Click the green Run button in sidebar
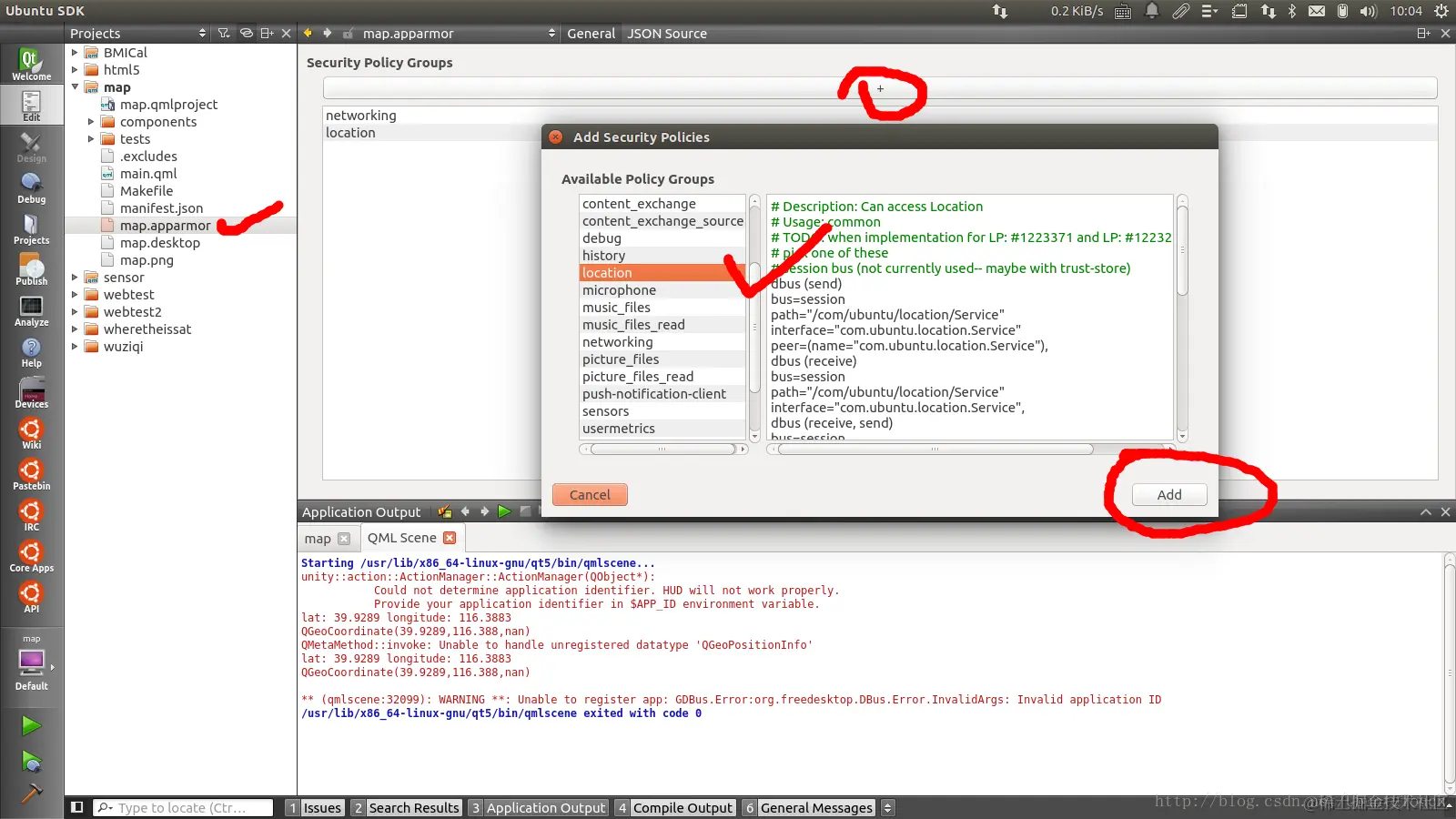 pos(31,725)
